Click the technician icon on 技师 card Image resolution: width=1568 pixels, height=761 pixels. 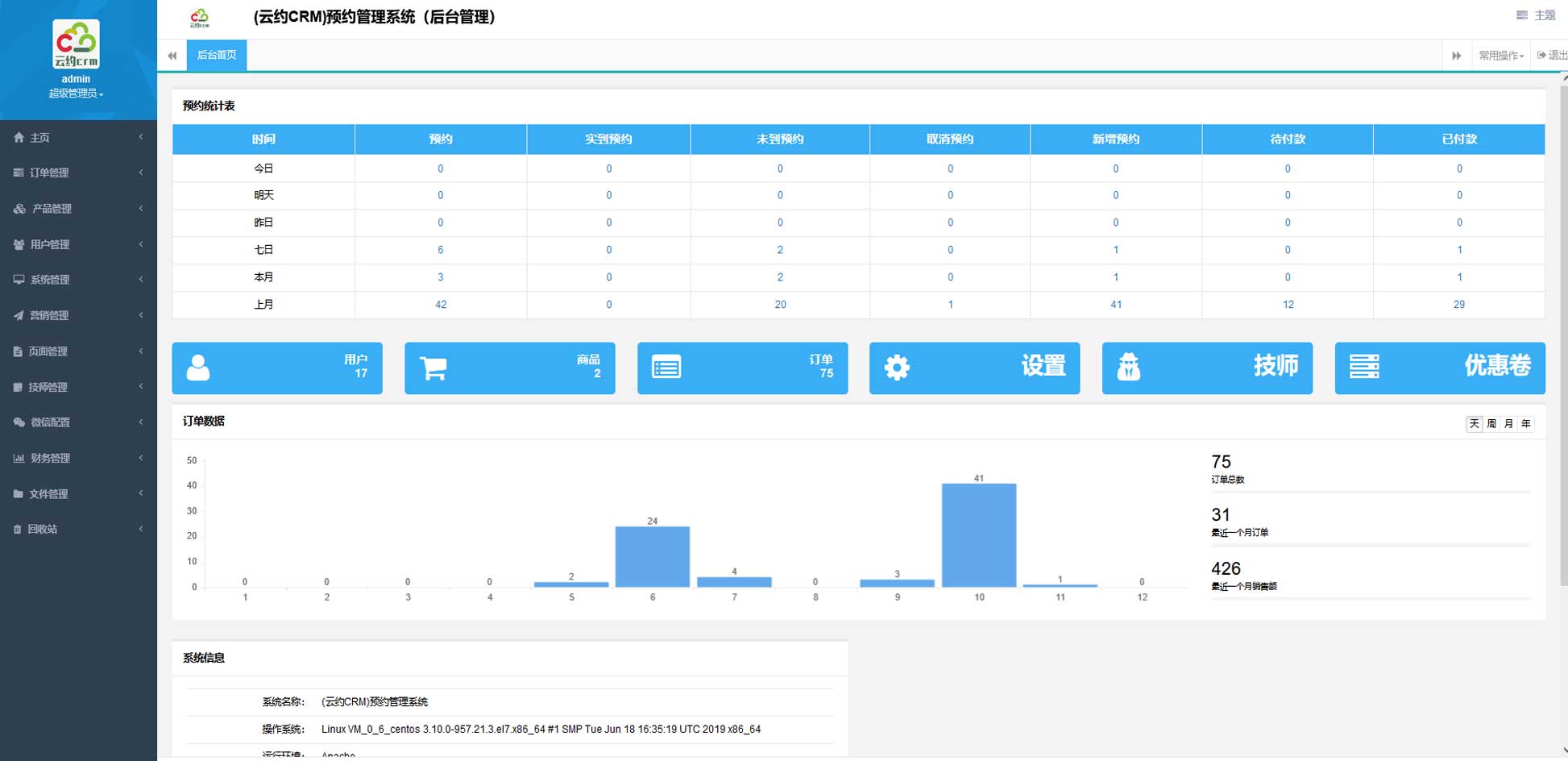(1129, 368)
